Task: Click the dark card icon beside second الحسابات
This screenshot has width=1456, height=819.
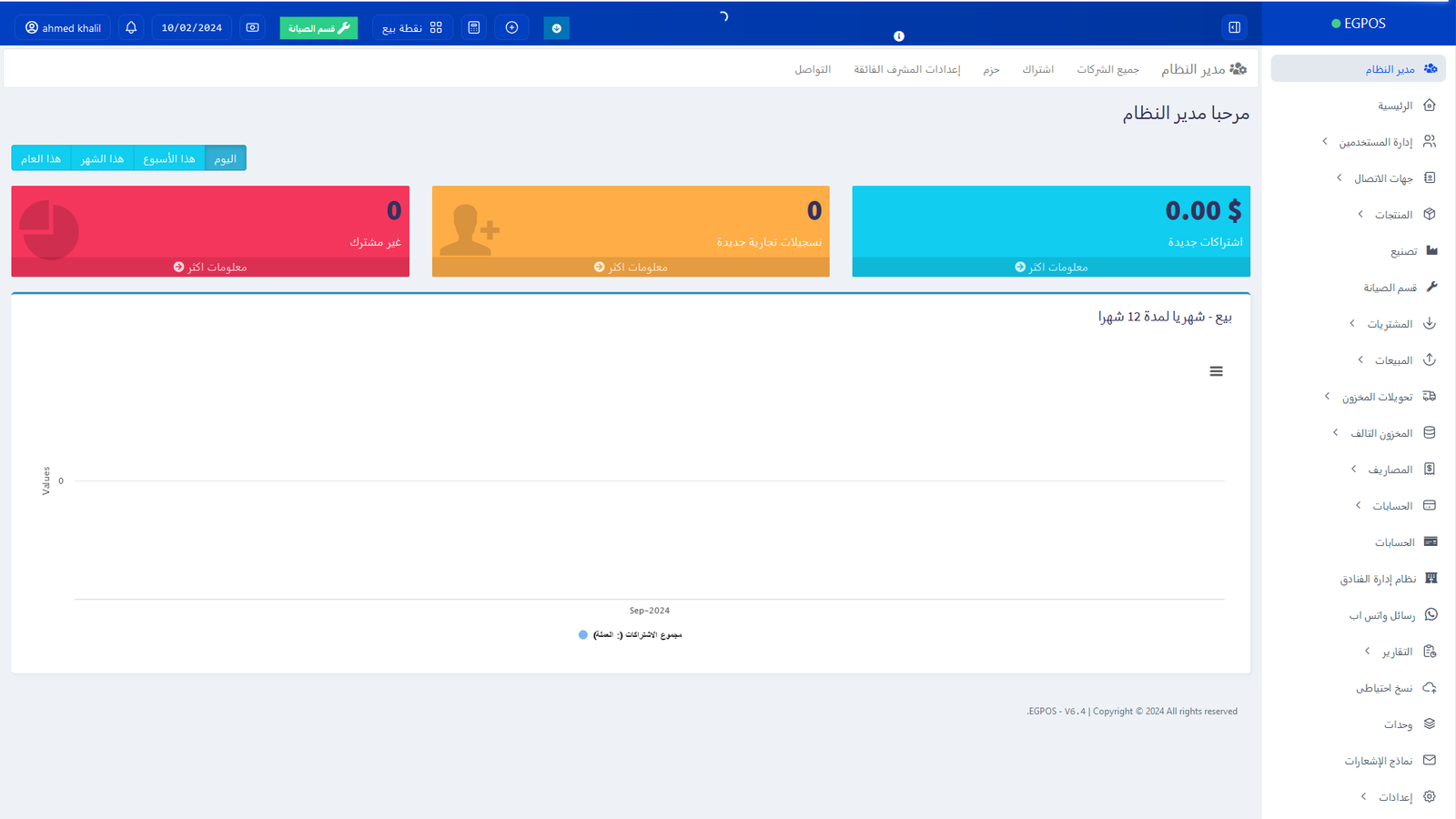Action: tap(1431, 541)
